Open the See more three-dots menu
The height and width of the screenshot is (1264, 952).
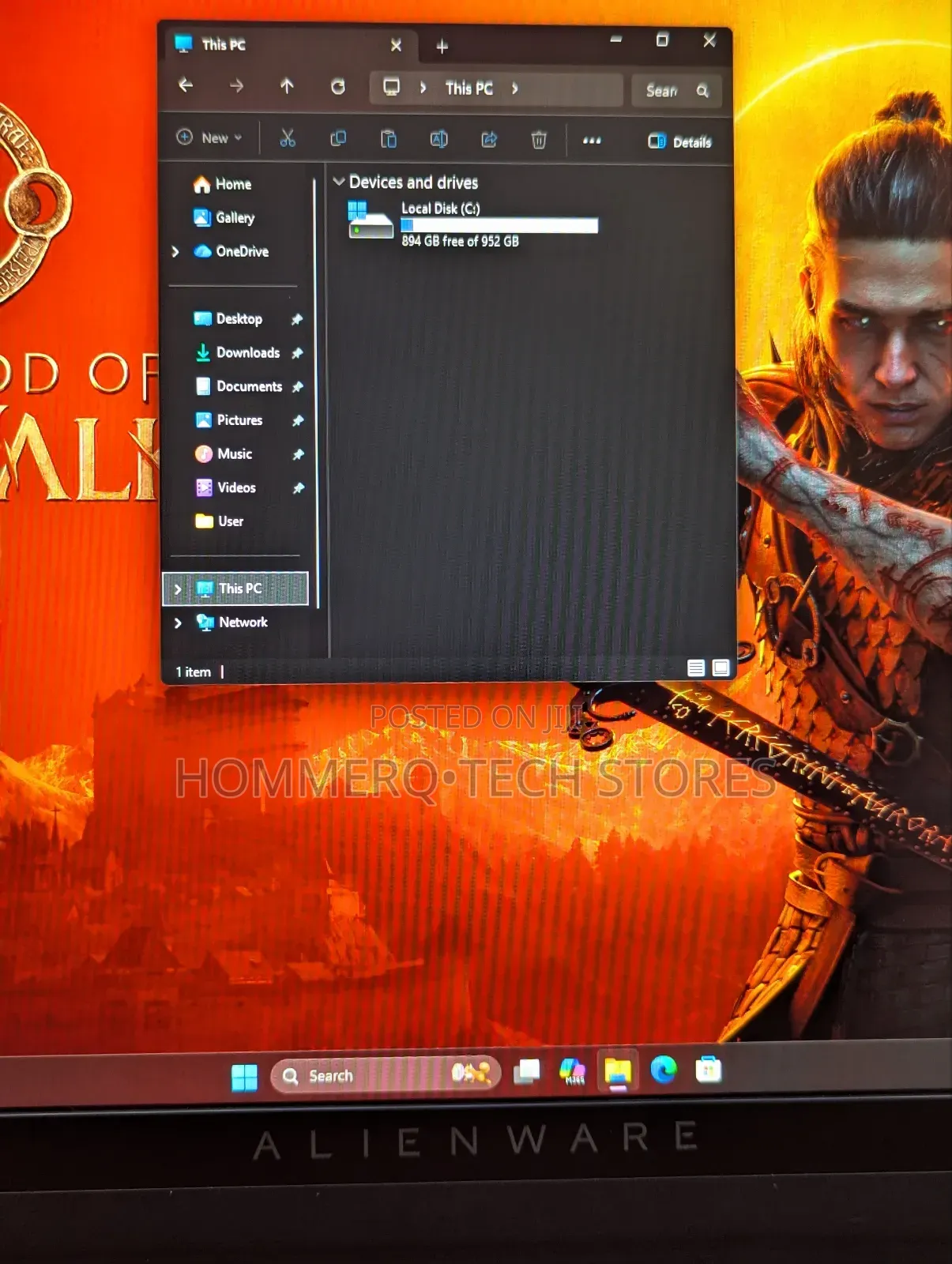pyautogui.click(x=592, y=141)
